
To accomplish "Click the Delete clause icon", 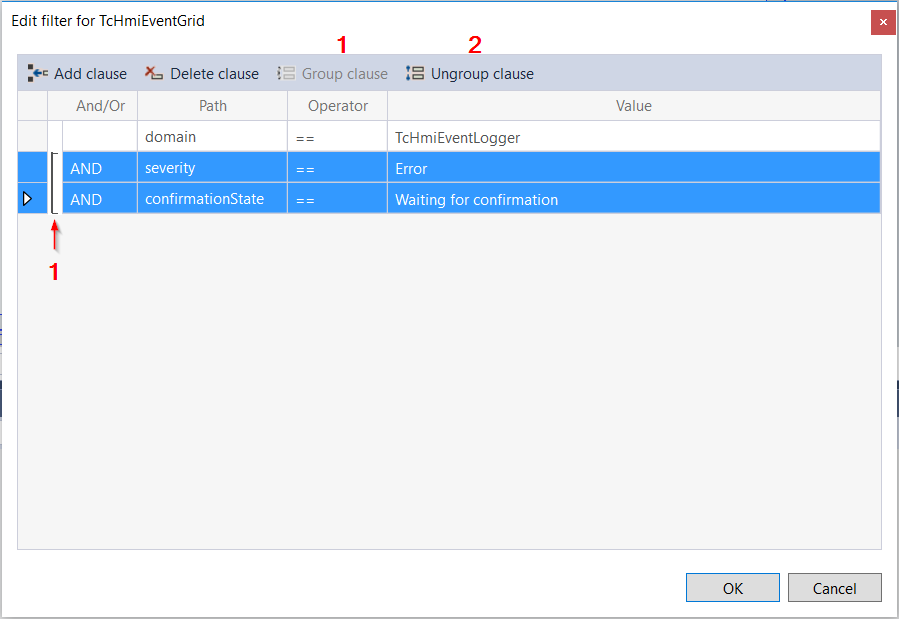I will click(x=154, y=73).
